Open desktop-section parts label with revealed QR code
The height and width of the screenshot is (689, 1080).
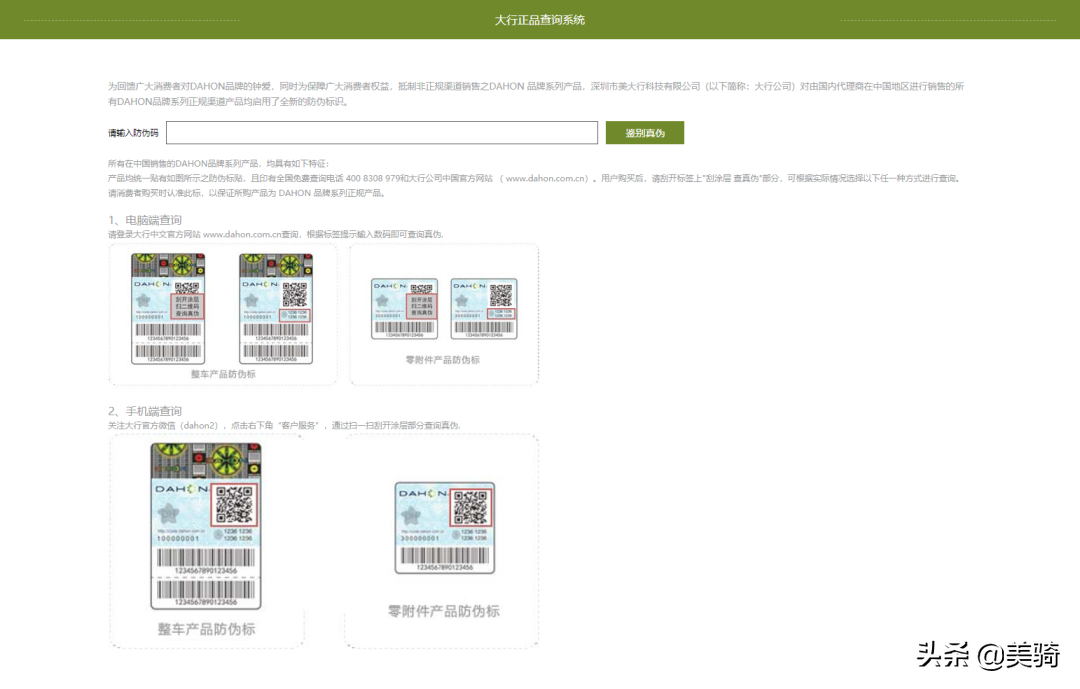[x=484, y=309]
